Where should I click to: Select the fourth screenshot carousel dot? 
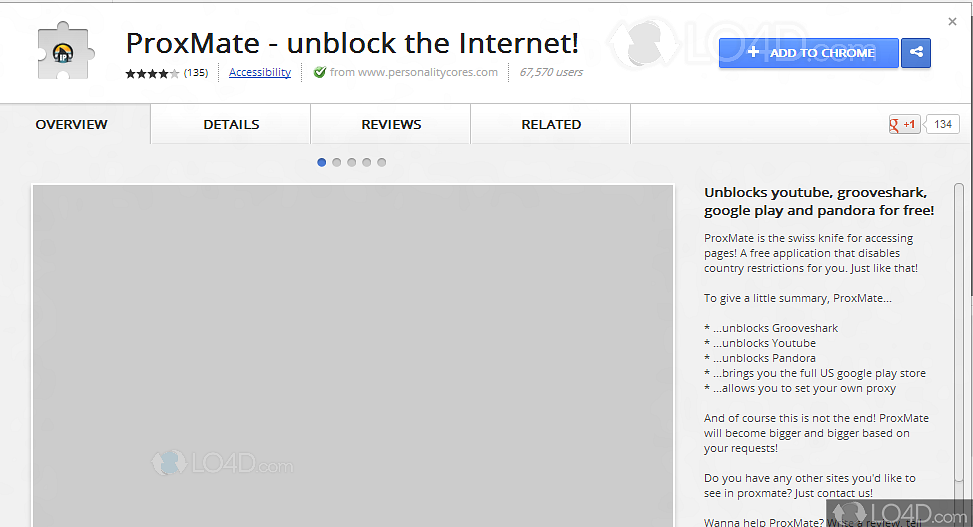coord(366,162)
